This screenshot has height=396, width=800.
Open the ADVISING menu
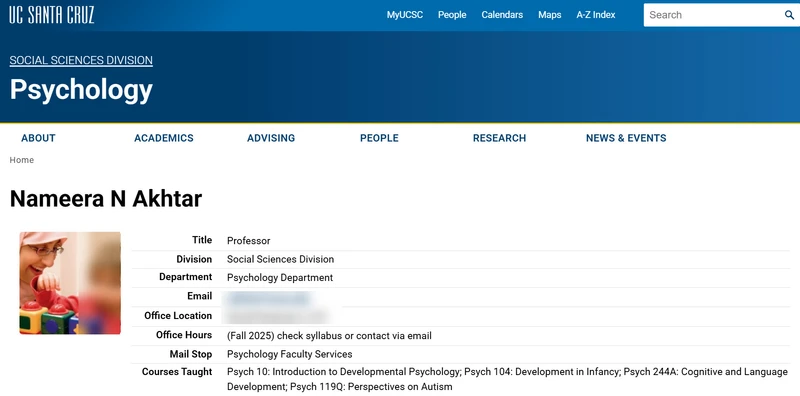[x=271, y=138]
